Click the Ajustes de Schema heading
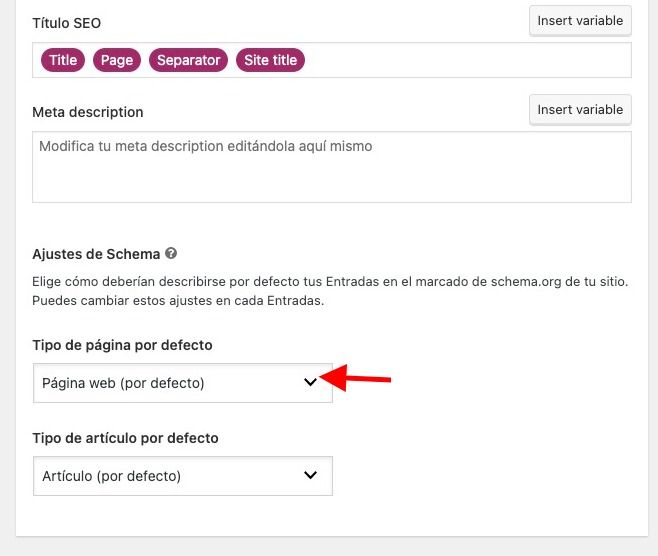This screenshot has height=556, width=658. coord(96,254)
